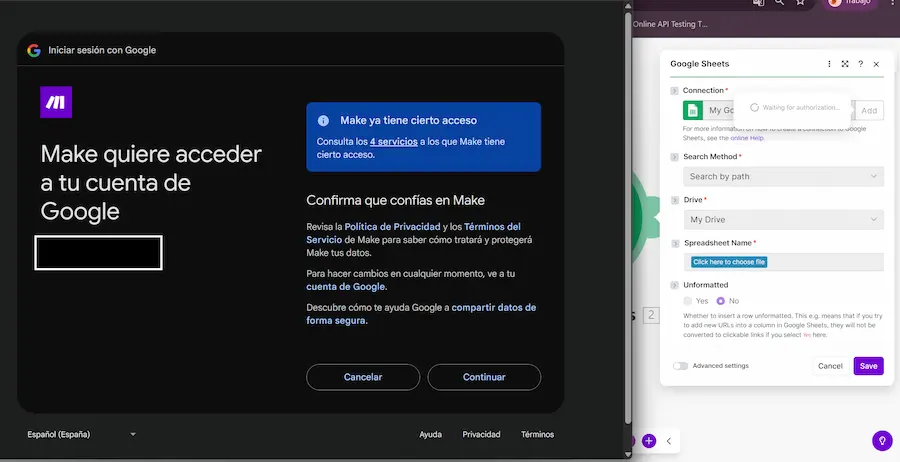Click the redacted account email box

tap(99, 253)
